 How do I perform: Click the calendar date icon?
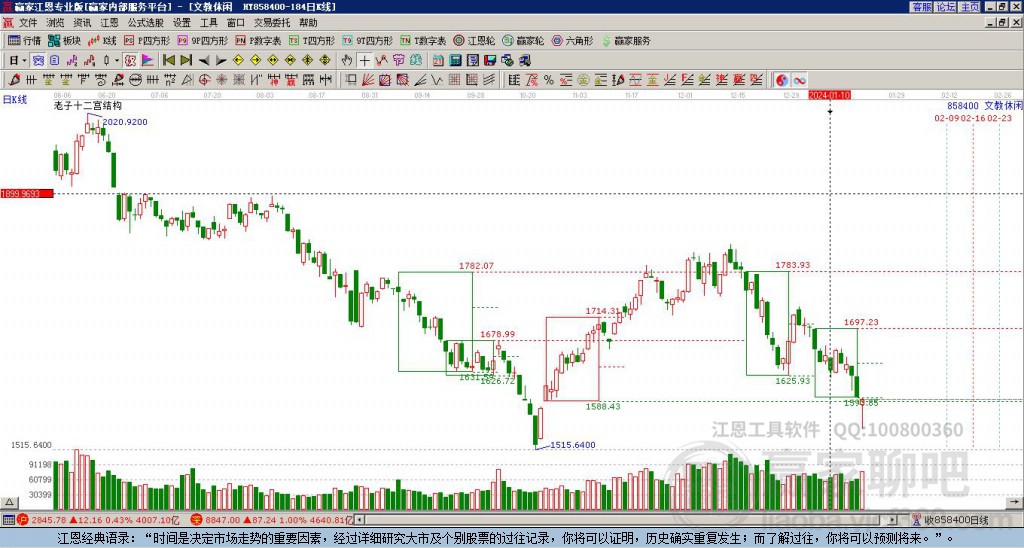tap(438, 60)
